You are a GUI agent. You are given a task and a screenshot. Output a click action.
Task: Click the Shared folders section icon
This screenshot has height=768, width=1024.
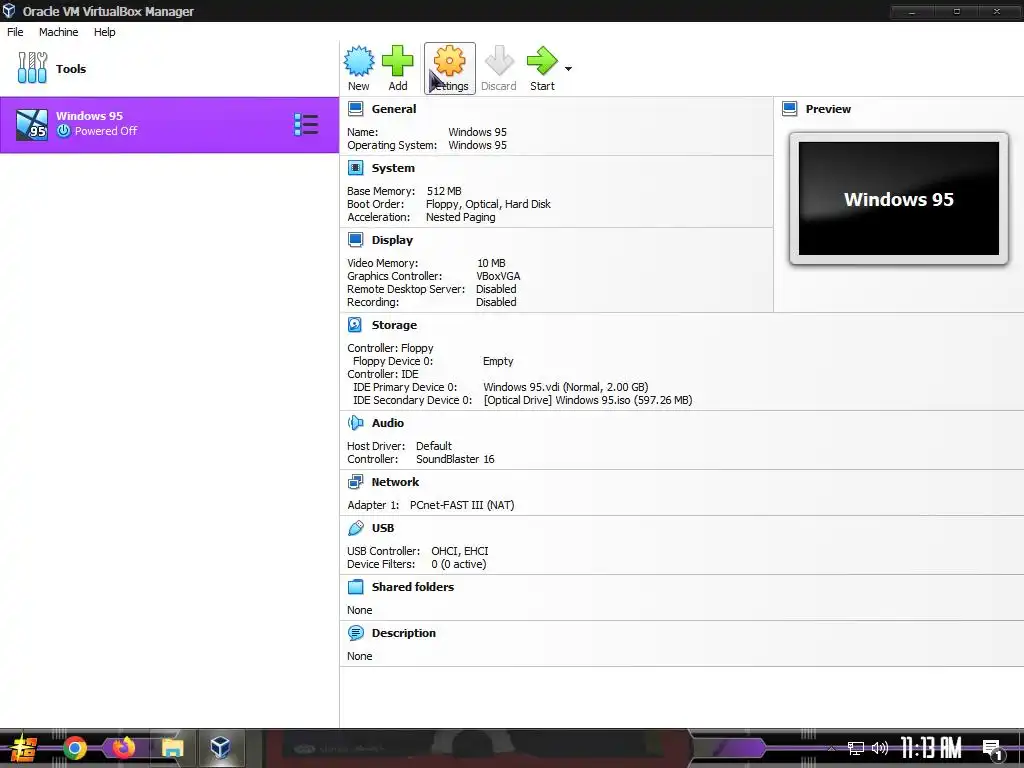coord(355,586)
